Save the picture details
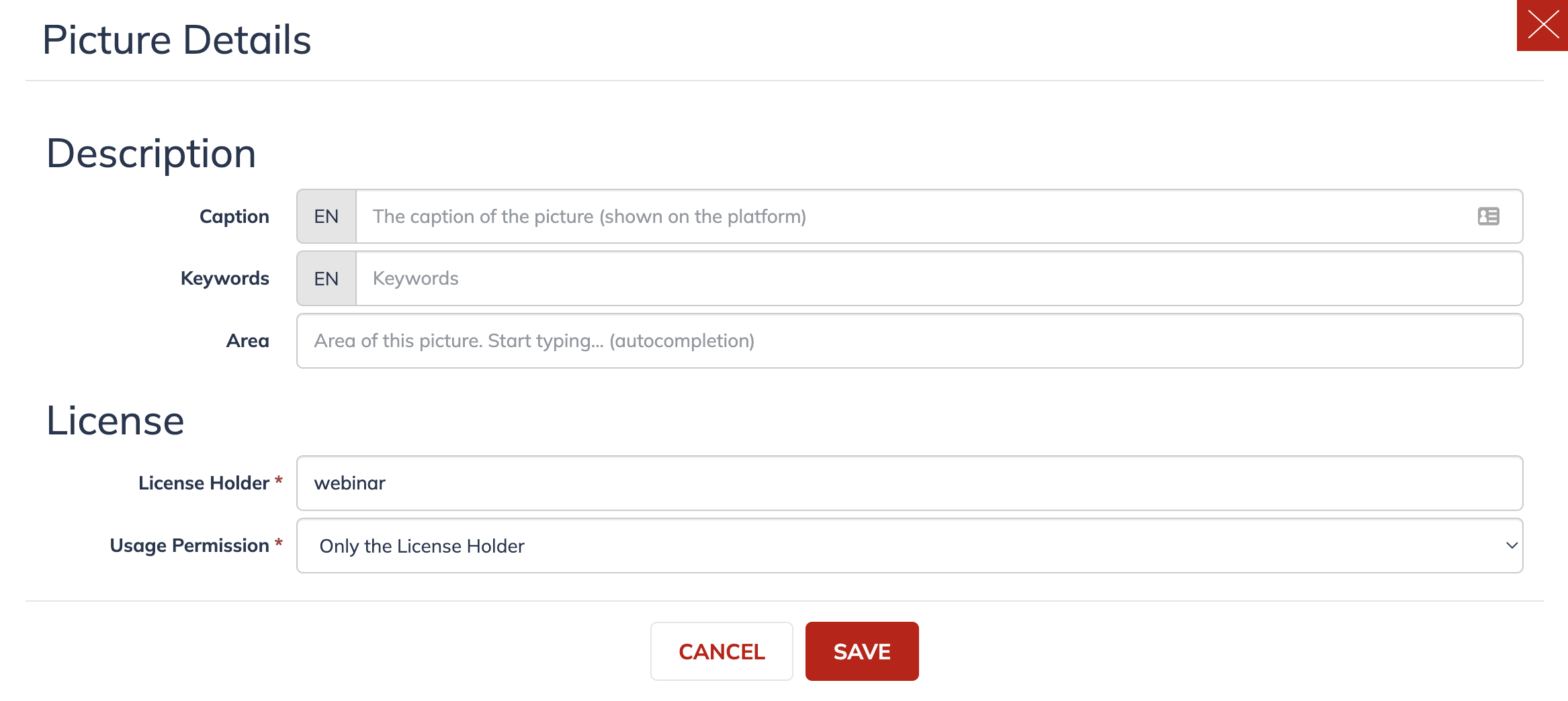 tap(862, 651)
